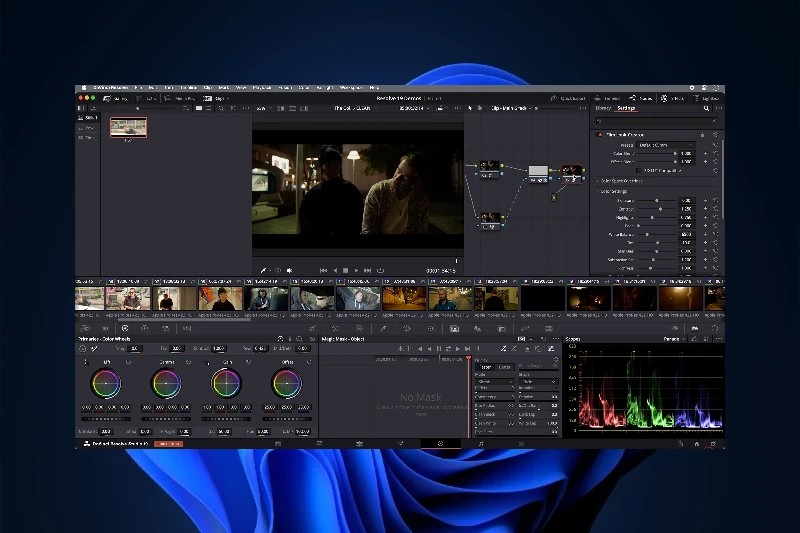Screen dimensions: 800x533
Task: Select the Color Wheels palette icon
Action: click(125, 328)
